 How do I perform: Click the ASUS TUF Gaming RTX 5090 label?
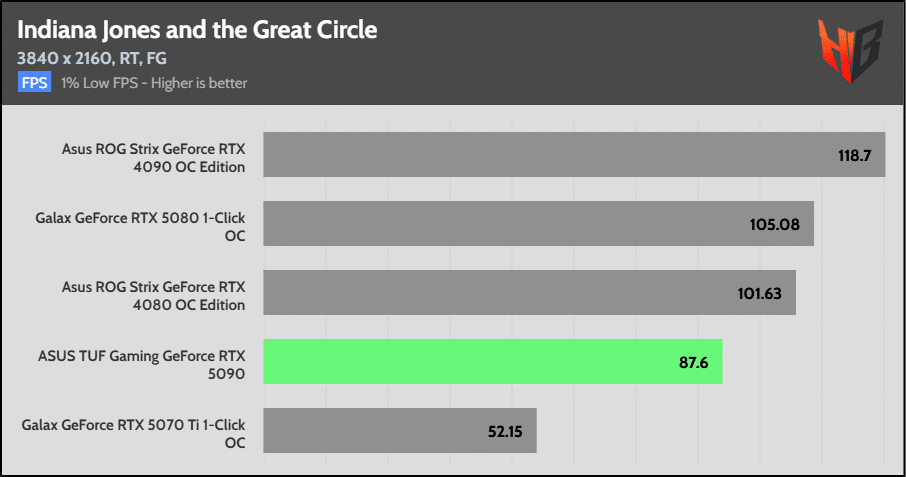pos(142,364)
